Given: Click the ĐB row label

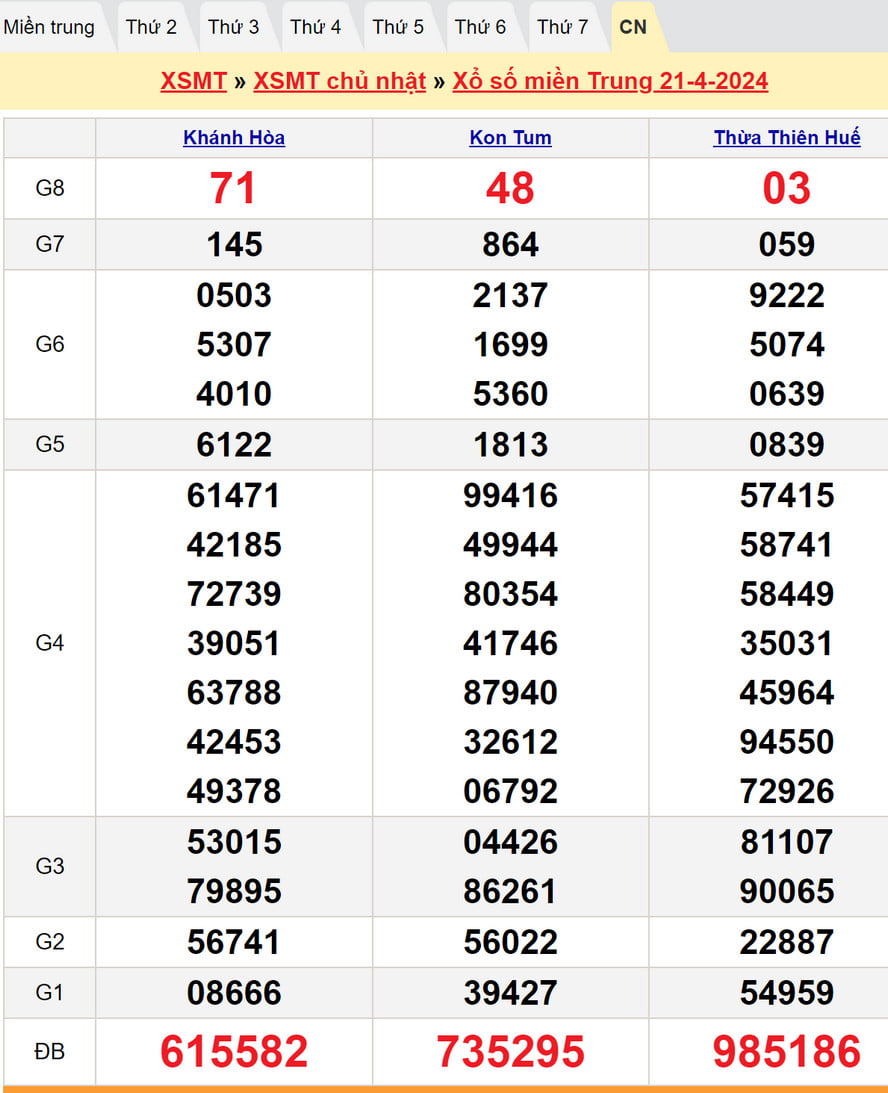Looking at the screenshot, I should coord(49,1052).
